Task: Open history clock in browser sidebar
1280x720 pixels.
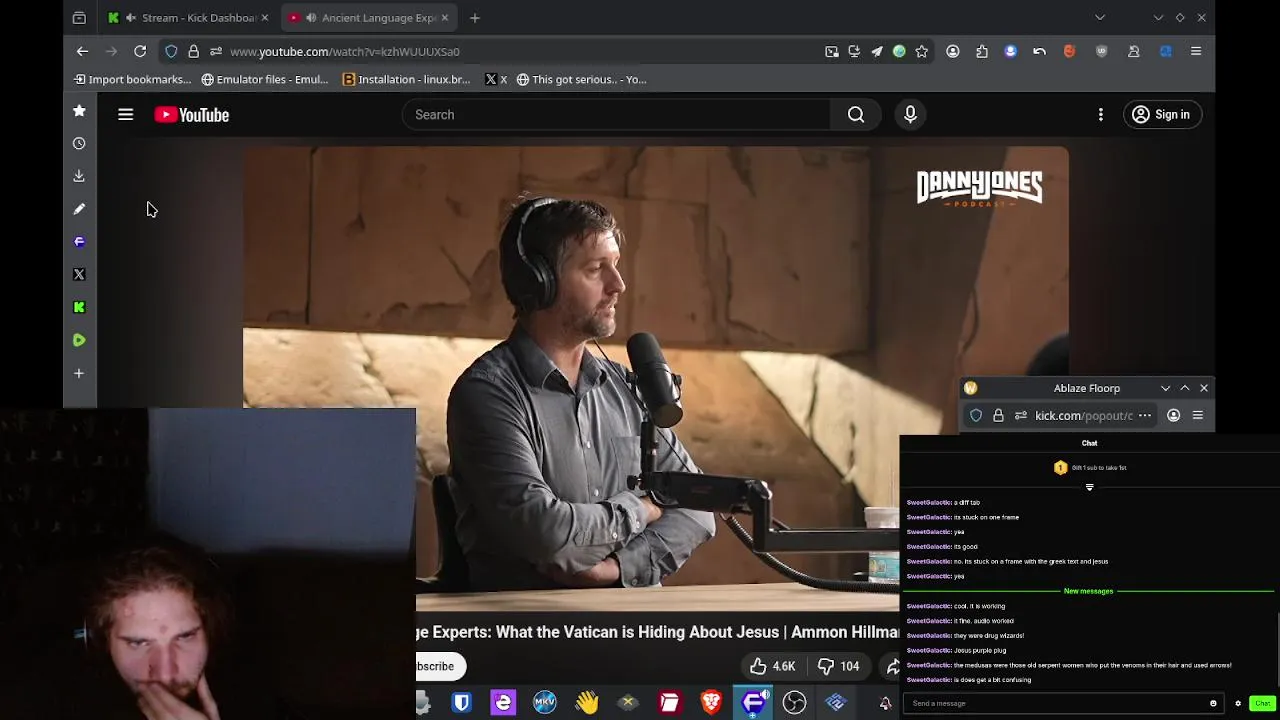Action: tap(79, 143)
